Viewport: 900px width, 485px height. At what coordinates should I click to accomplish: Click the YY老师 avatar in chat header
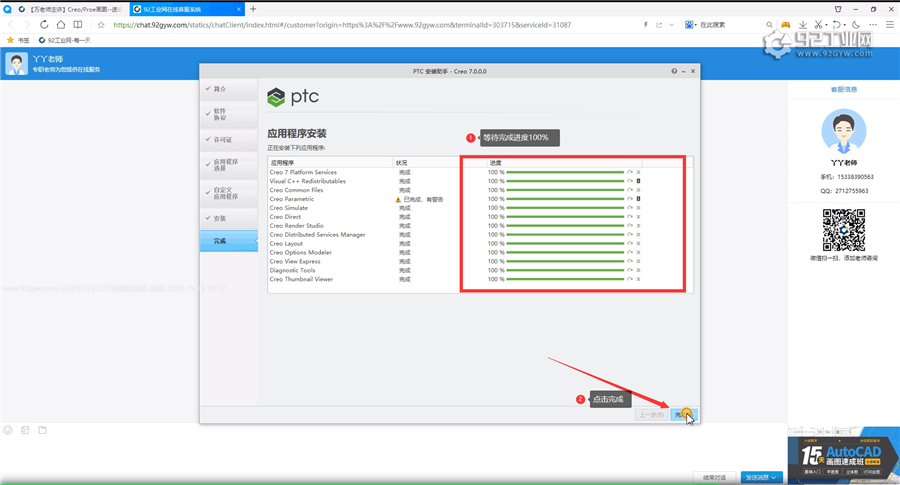(16, 64)
